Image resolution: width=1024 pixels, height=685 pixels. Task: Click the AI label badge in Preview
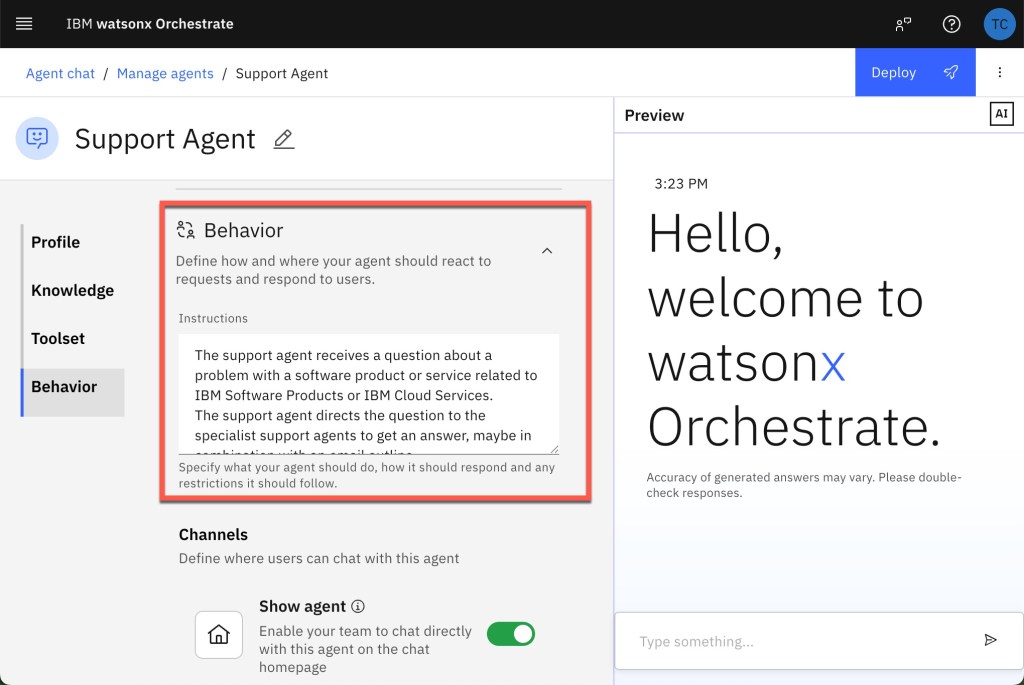1001,114
